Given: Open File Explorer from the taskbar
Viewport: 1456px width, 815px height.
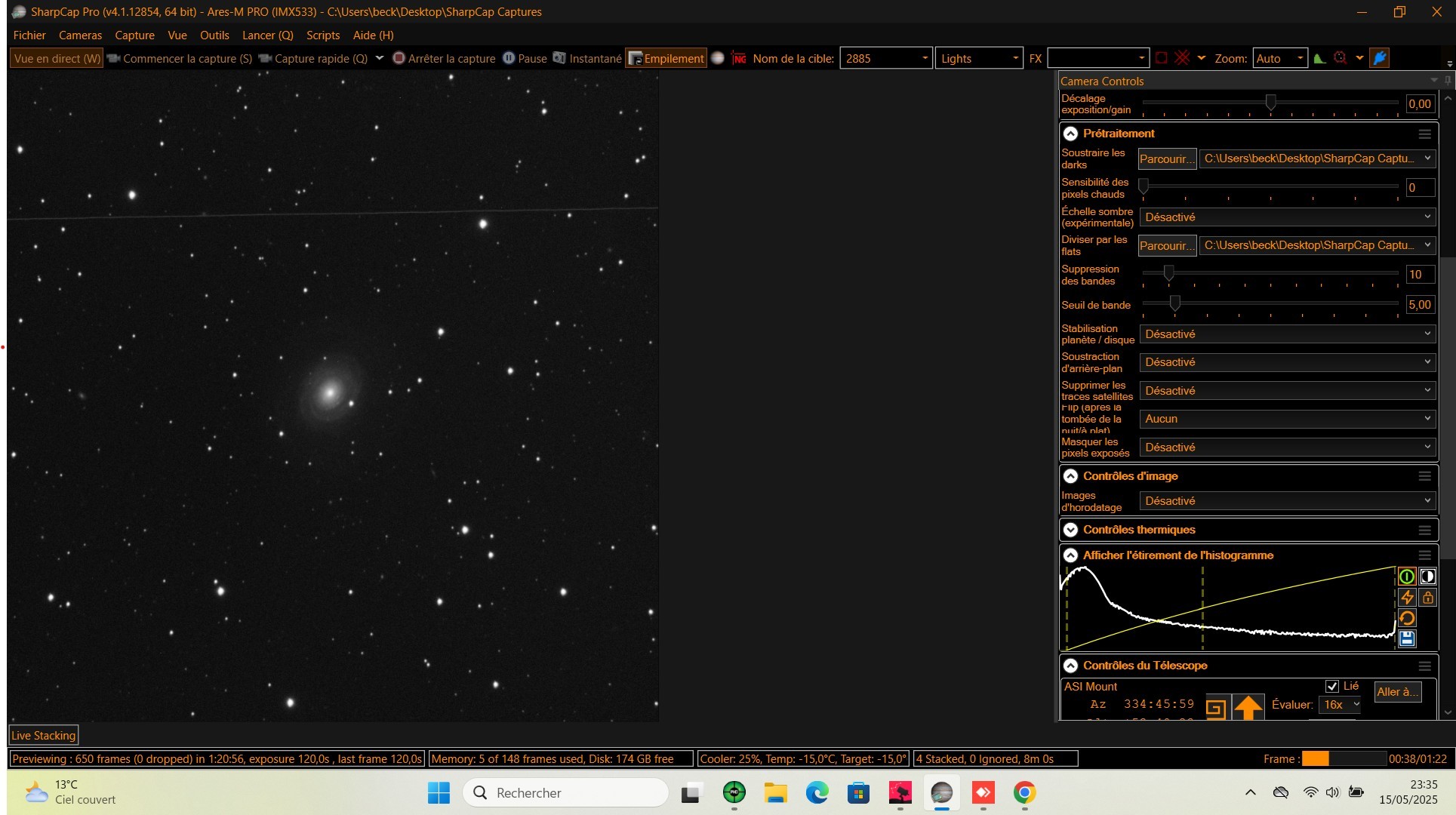Looking at the screenshot, I should coord(775,792).
